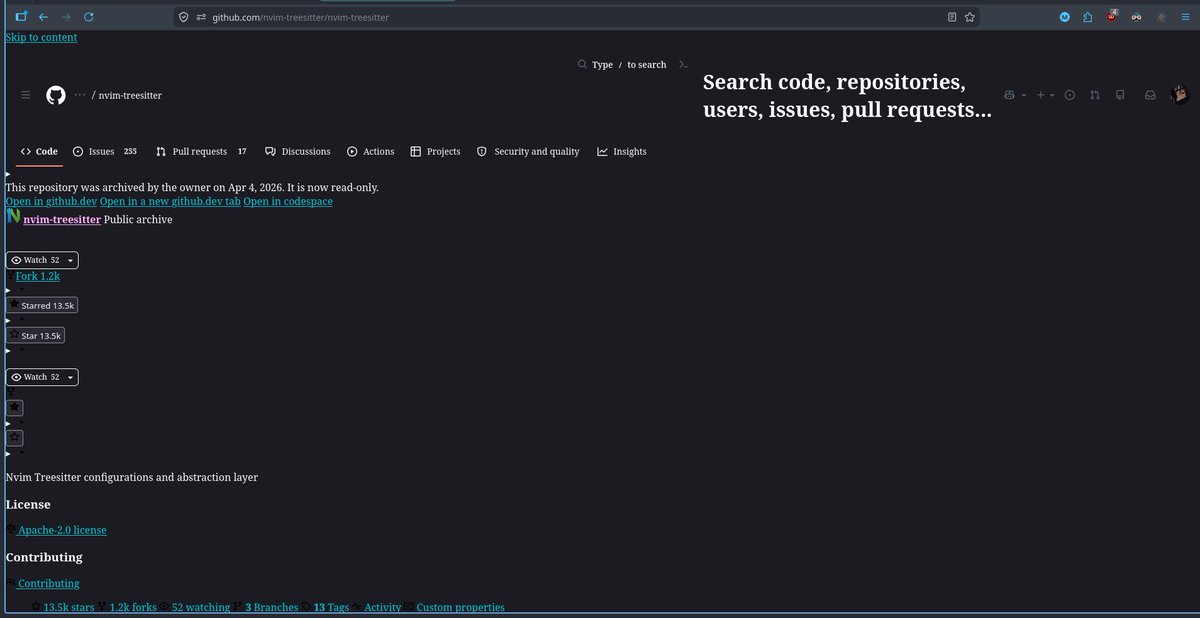Toggle Reader view icon in address bar
The width and height of the screenshot is (1200, 618).
952,17
